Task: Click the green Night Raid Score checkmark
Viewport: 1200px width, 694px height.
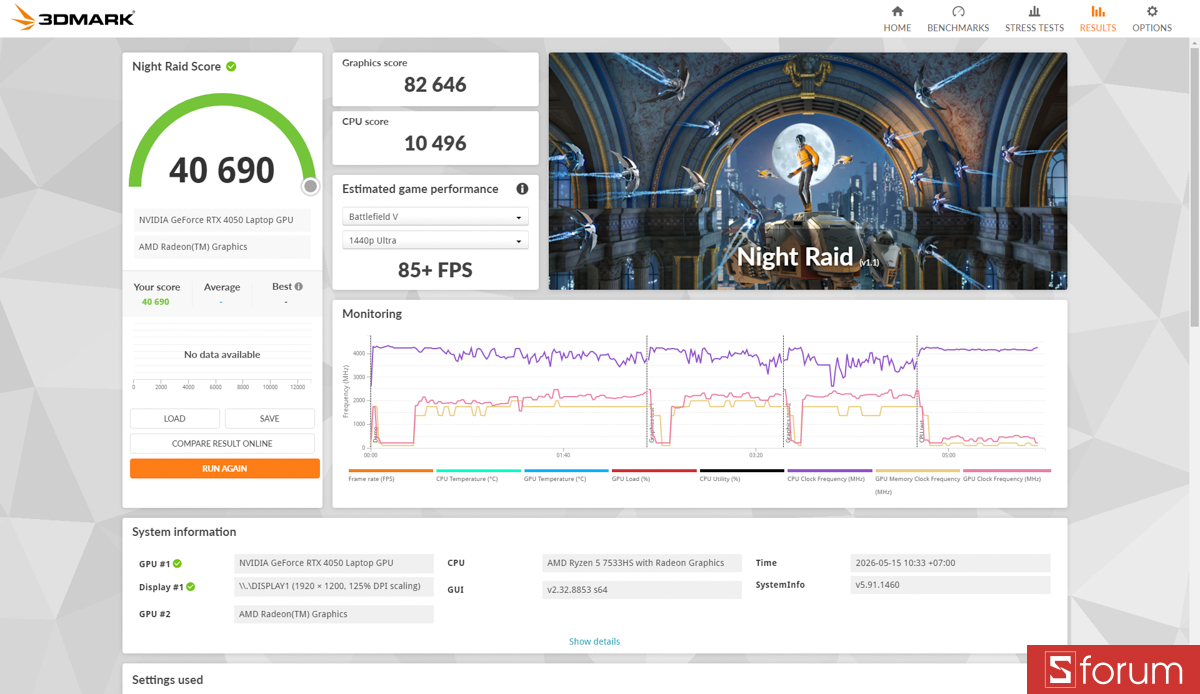Action: tap(231, 66)
